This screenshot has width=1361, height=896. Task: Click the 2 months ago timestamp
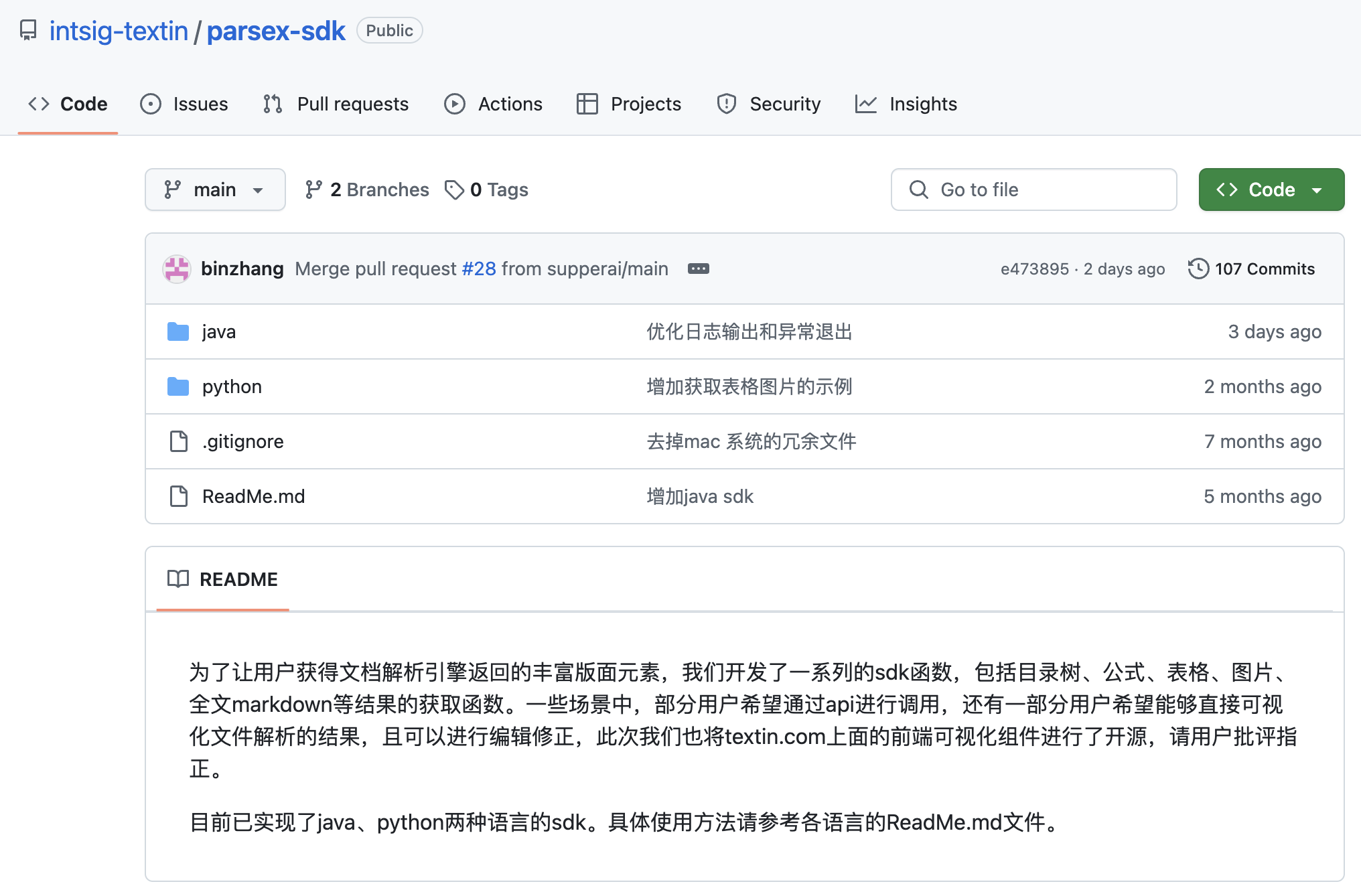[1263, 386]
